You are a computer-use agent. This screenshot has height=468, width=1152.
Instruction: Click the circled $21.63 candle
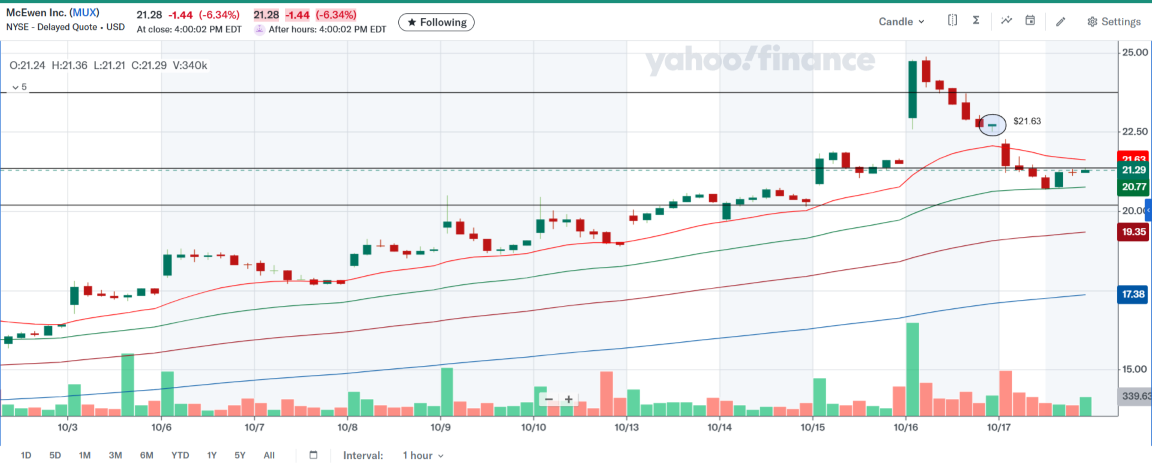pos(993,126)
